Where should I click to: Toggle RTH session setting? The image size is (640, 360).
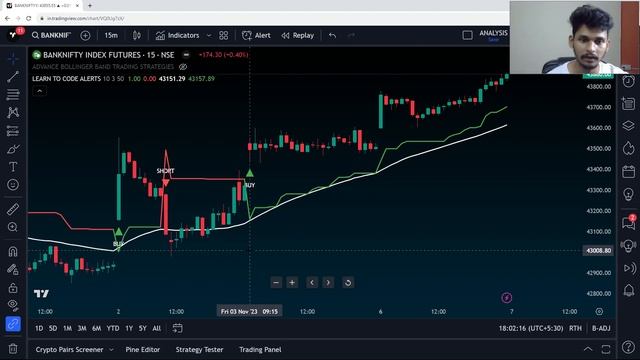(575, 328)
